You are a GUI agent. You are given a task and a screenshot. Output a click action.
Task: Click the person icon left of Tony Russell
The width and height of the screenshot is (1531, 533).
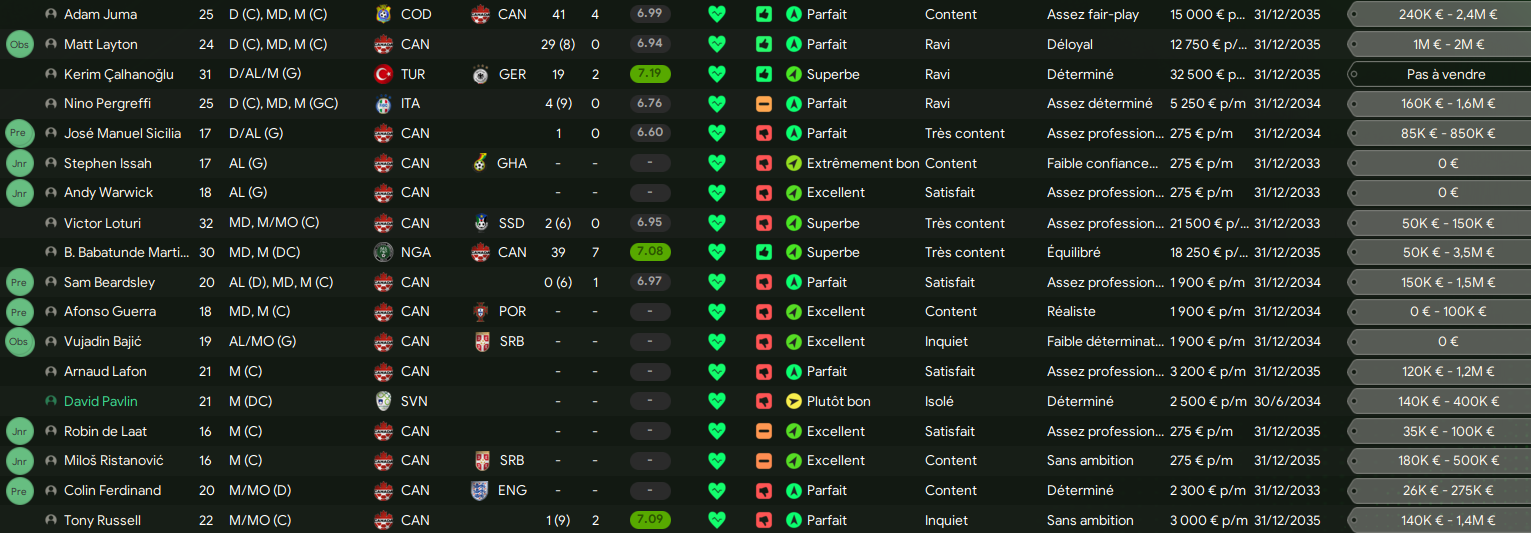click(x=51, y=521)
